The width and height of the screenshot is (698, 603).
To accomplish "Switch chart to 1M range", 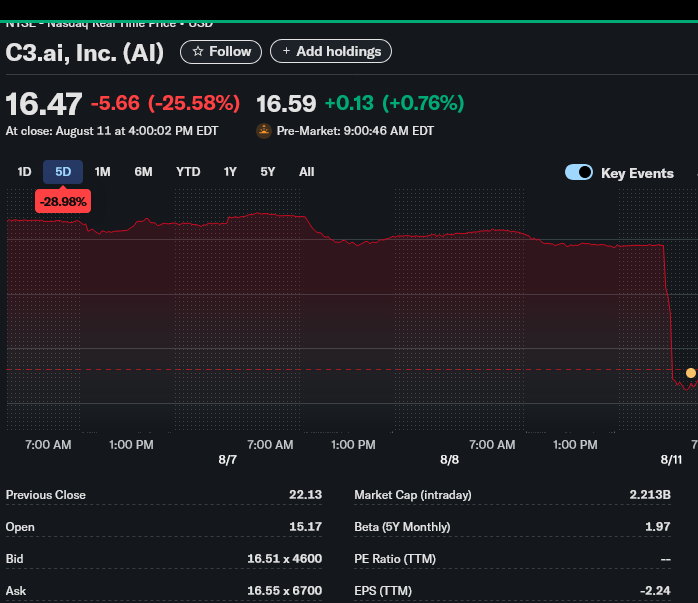I will 102,172.
